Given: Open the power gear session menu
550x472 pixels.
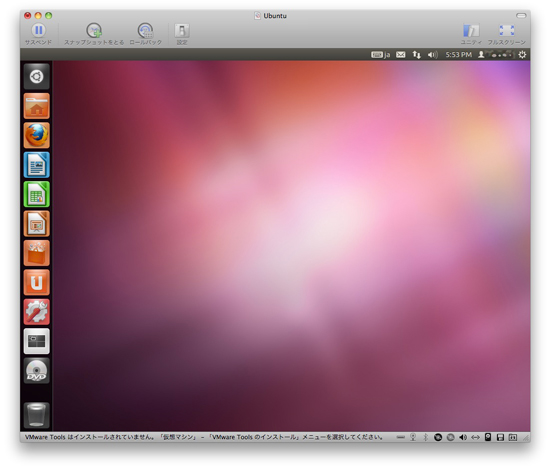Looking at the screenshot, I should click(x=522, y=55).
